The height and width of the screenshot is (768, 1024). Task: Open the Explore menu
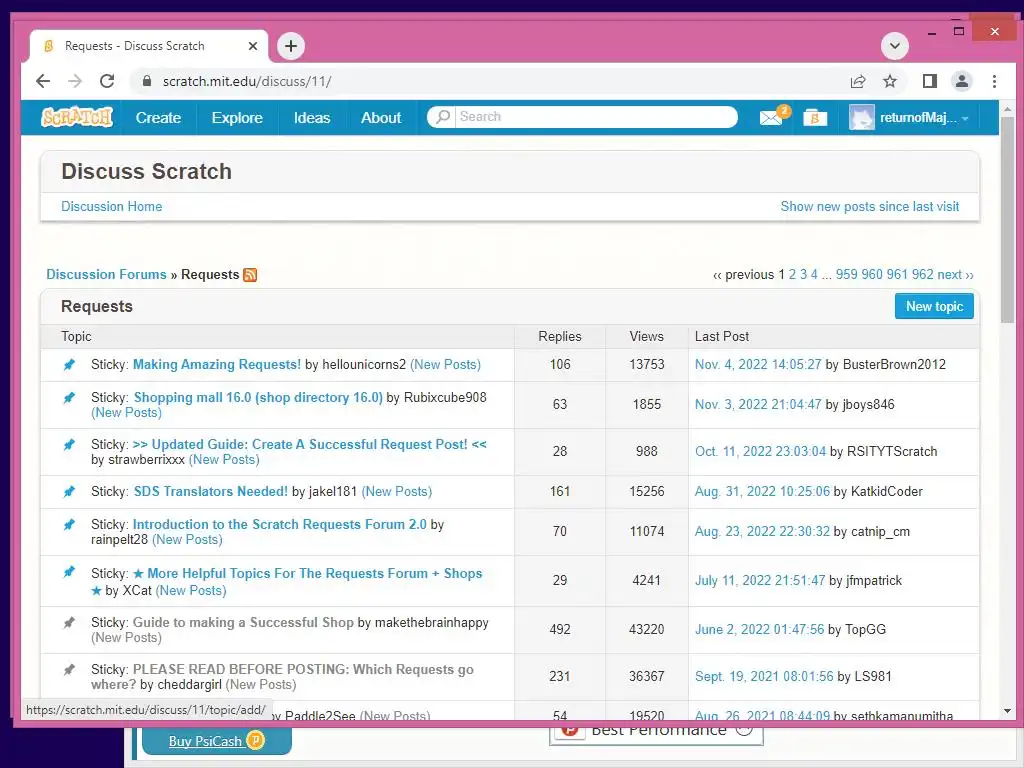pos(237,118)
